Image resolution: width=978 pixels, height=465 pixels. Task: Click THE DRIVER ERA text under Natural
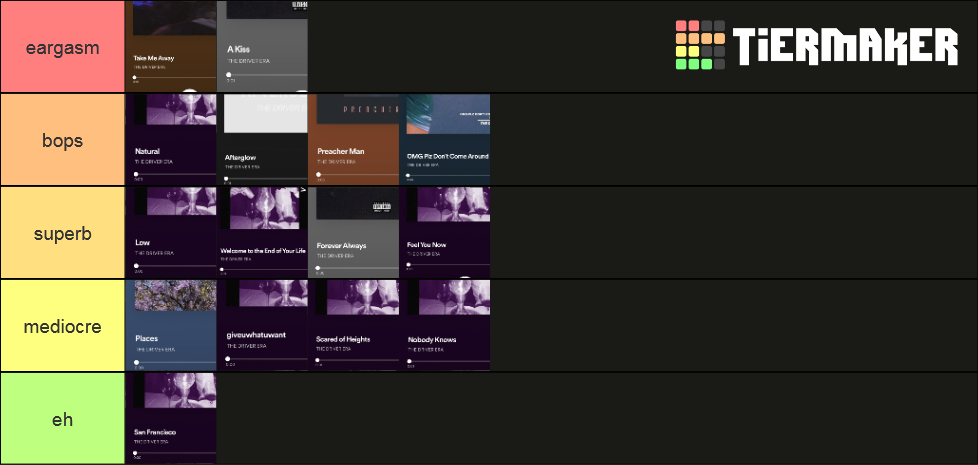[x=153, y=161]
